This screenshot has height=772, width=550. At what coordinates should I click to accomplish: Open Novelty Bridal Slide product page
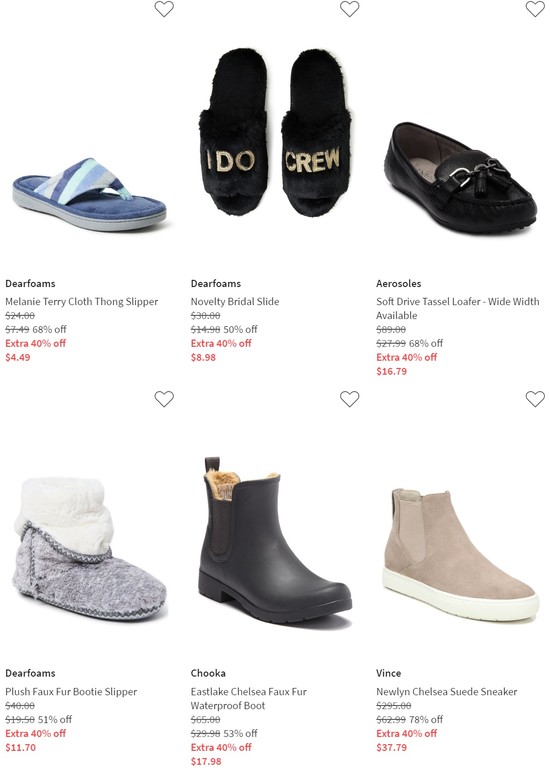(x=235, y=301)
